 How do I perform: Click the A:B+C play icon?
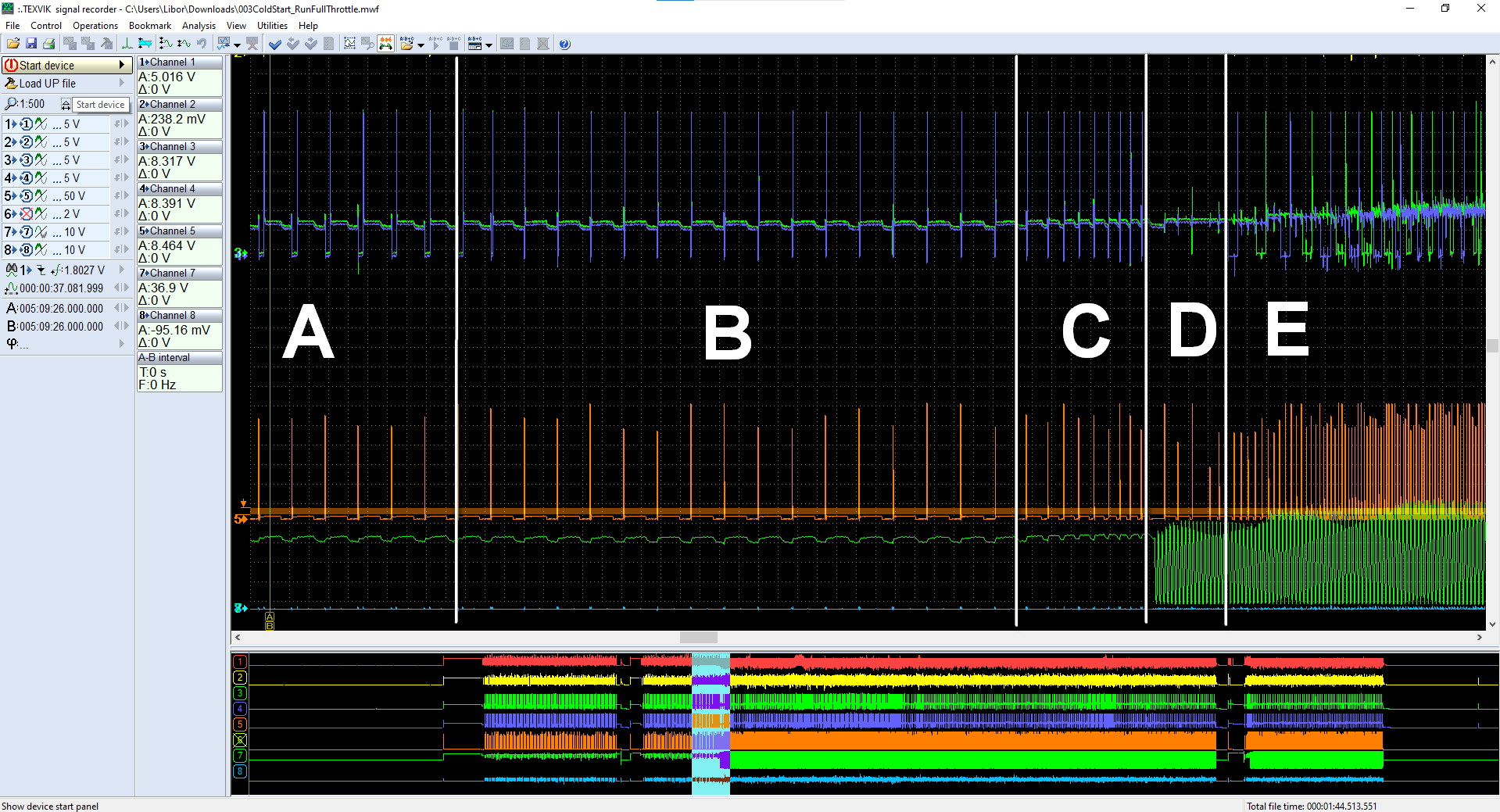(x=435, y=44)
